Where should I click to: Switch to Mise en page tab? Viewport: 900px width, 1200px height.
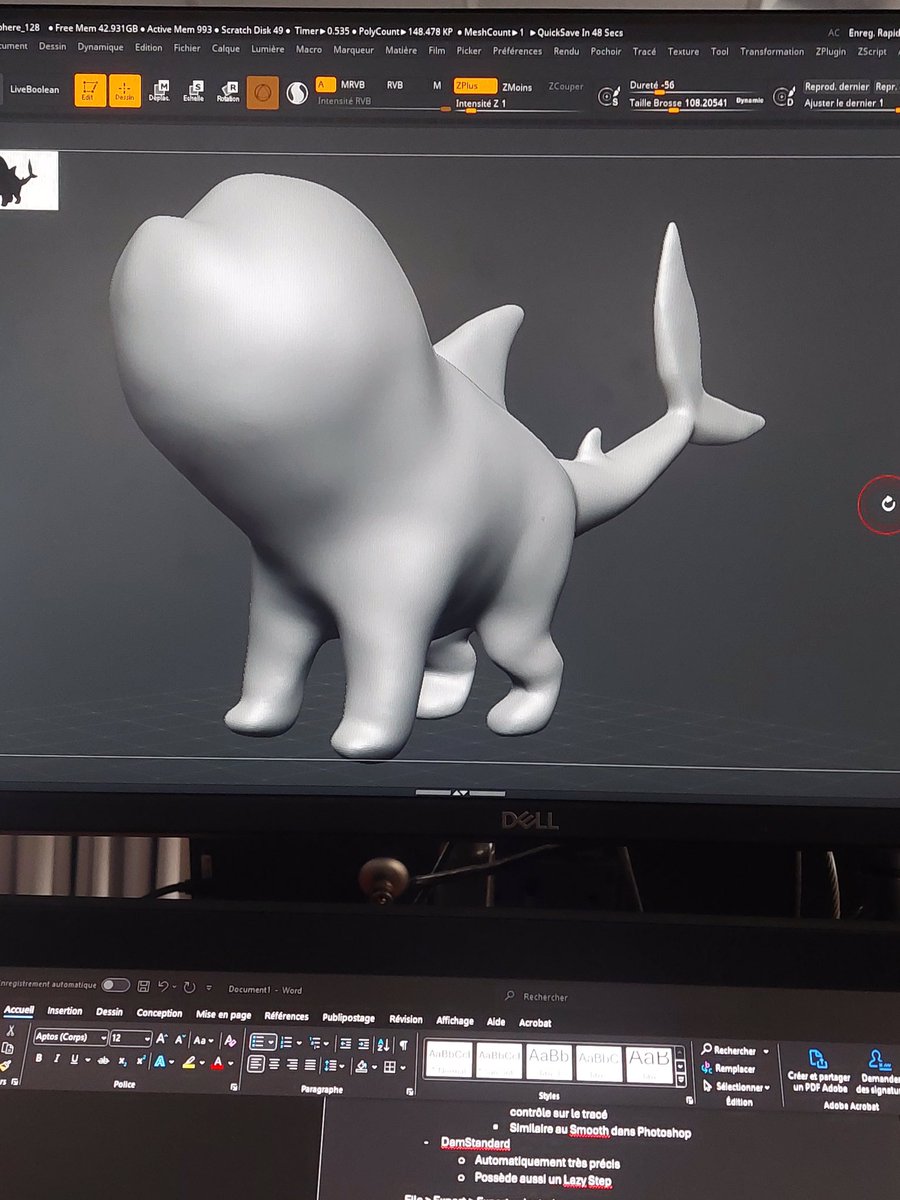pyautogui.click(x=223, y=1015)
